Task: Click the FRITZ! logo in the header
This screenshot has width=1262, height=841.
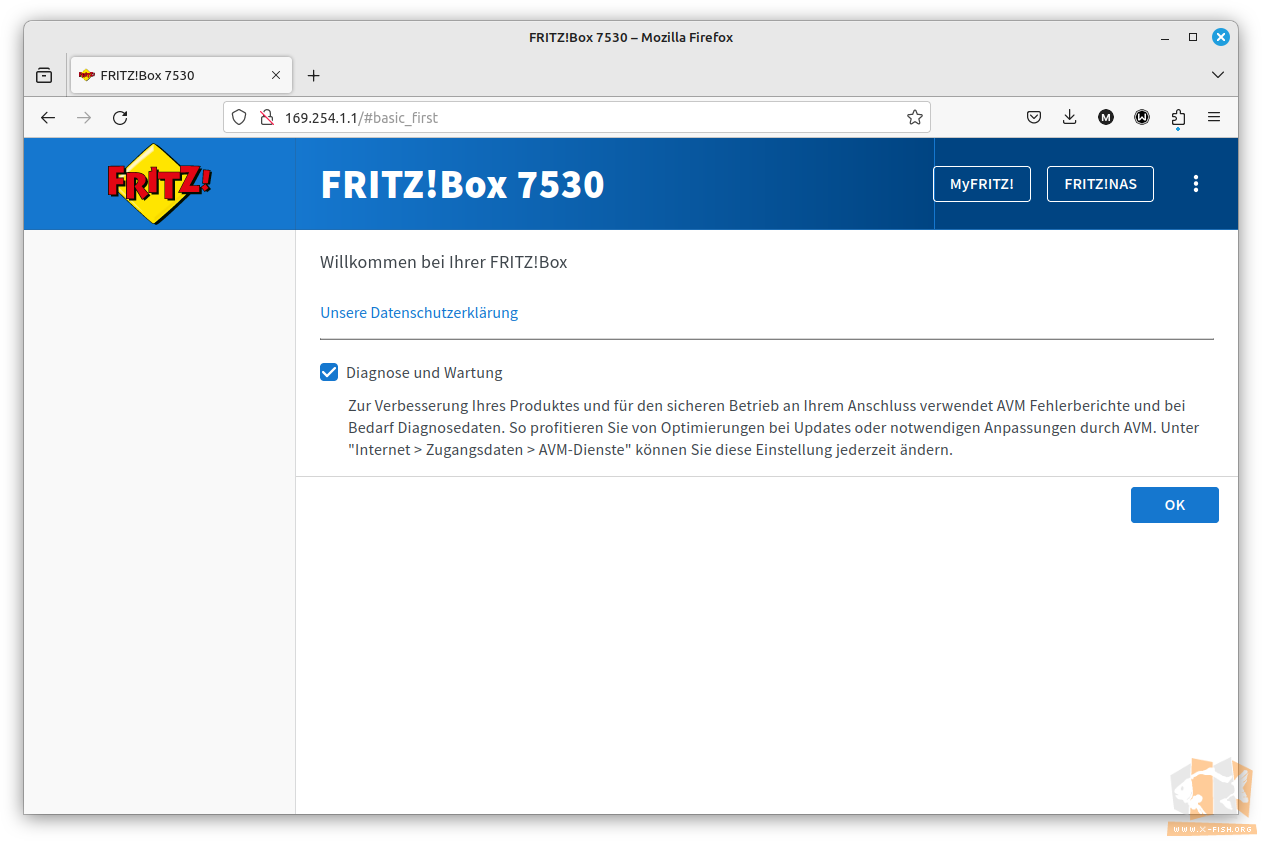Action: [160, 183]
